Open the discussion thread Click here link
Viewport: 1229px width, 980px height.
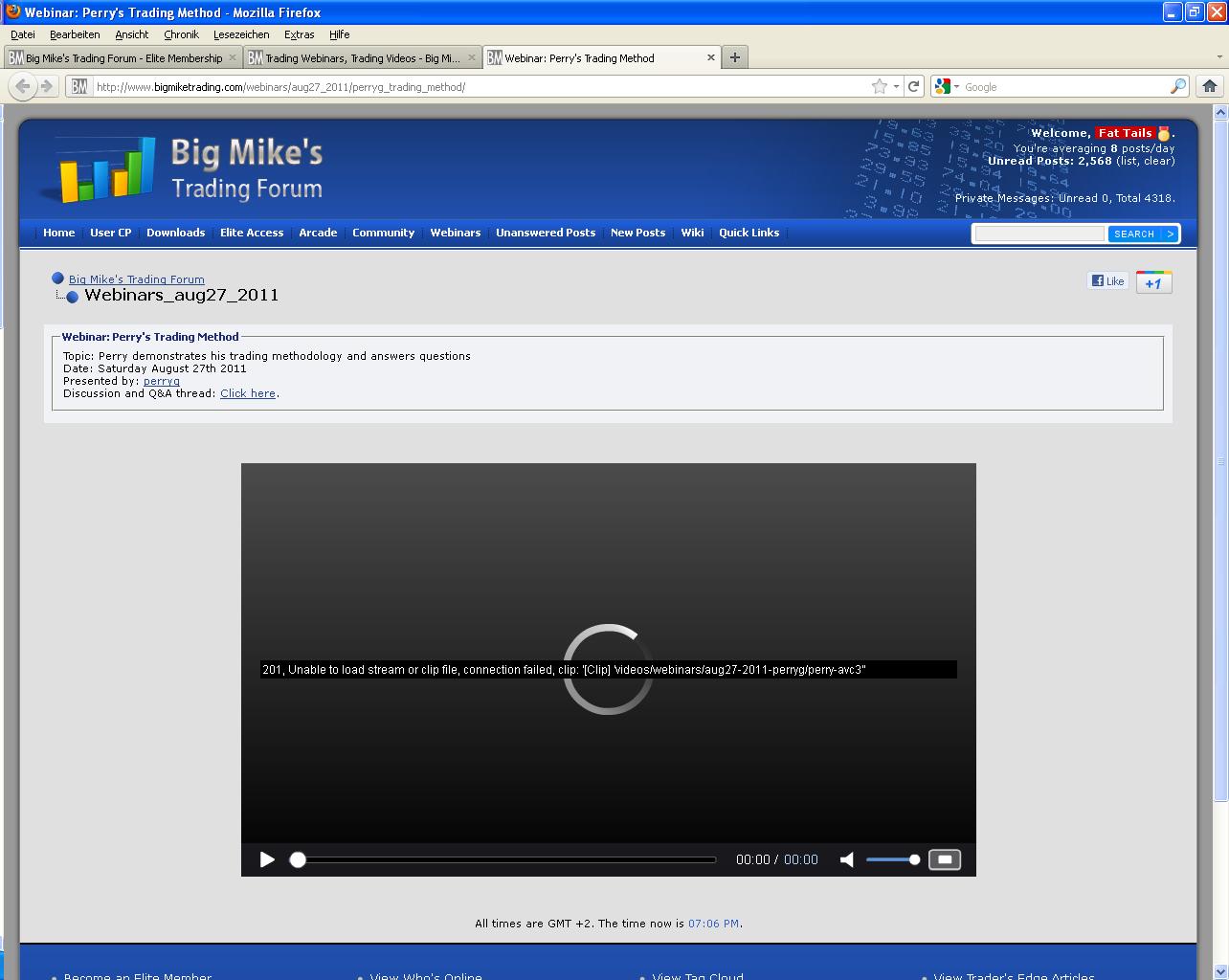click(248, 393)
